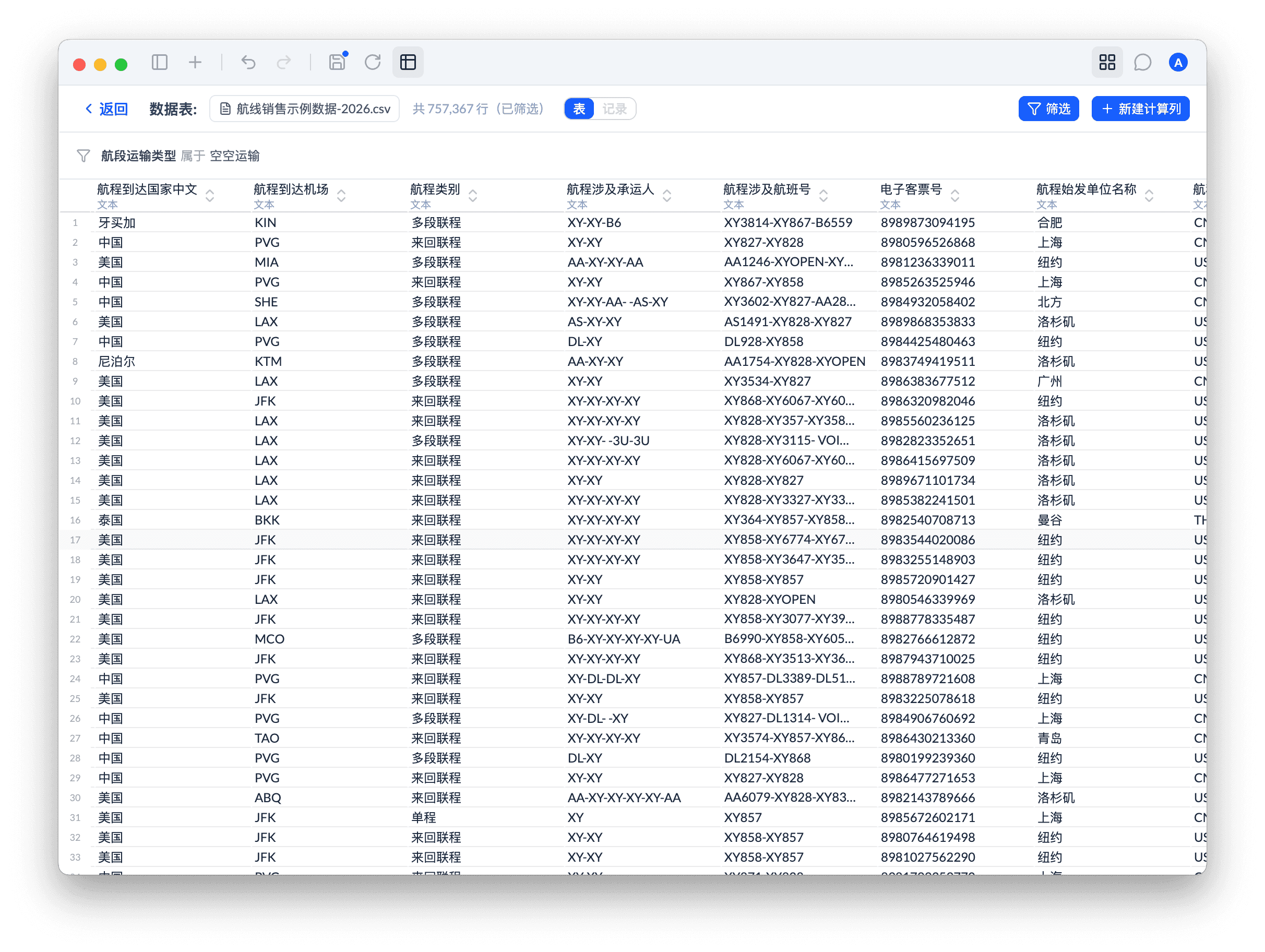This screenshot has height=952, width=1265.
Task: Click the redo arrow icon
Action: [x=284, y=62]
